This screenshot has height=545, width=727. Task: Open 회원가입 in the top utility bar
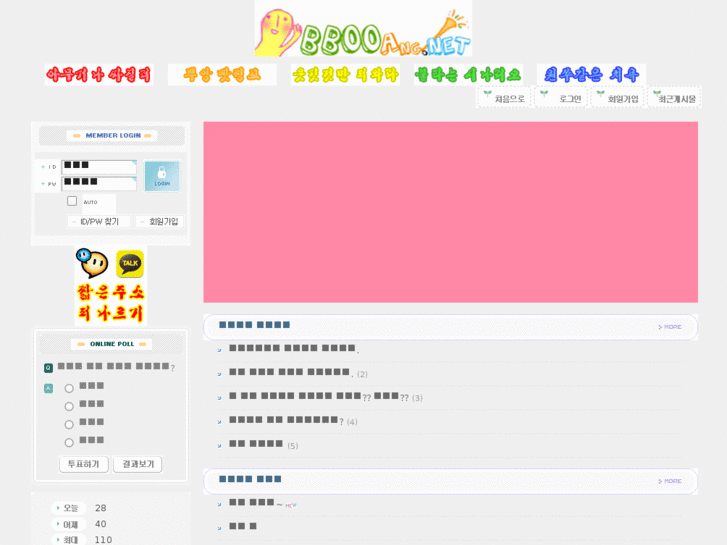[617, 97]
